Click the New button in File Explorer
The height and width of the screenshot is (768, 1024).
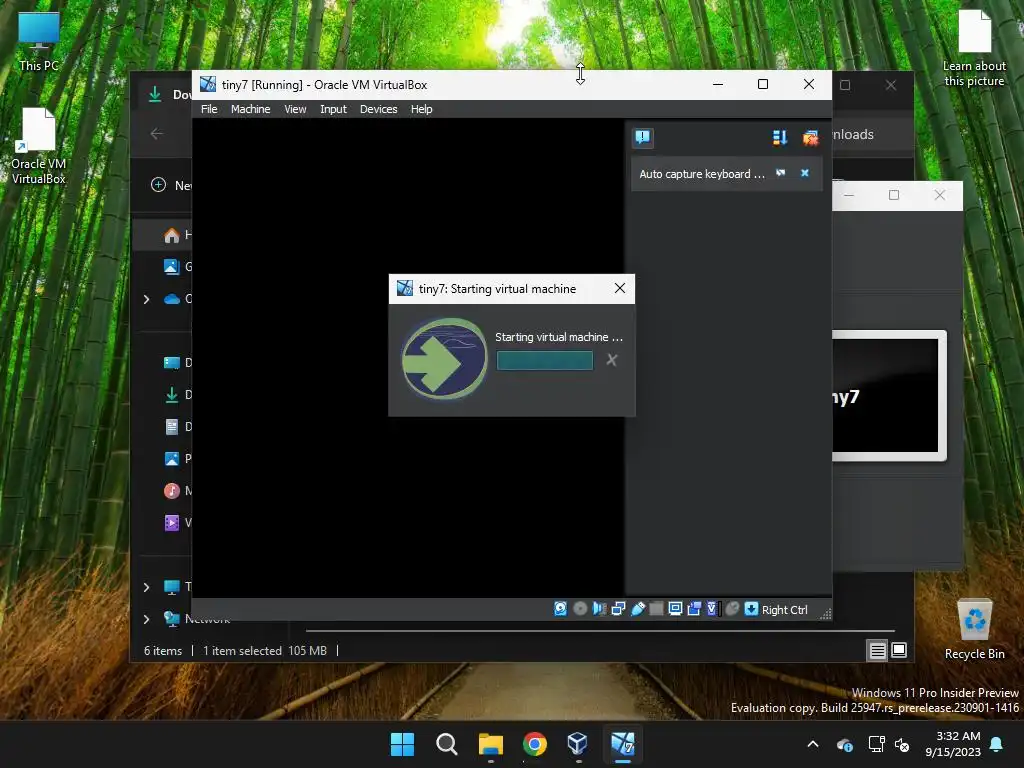tap(171, 185)
